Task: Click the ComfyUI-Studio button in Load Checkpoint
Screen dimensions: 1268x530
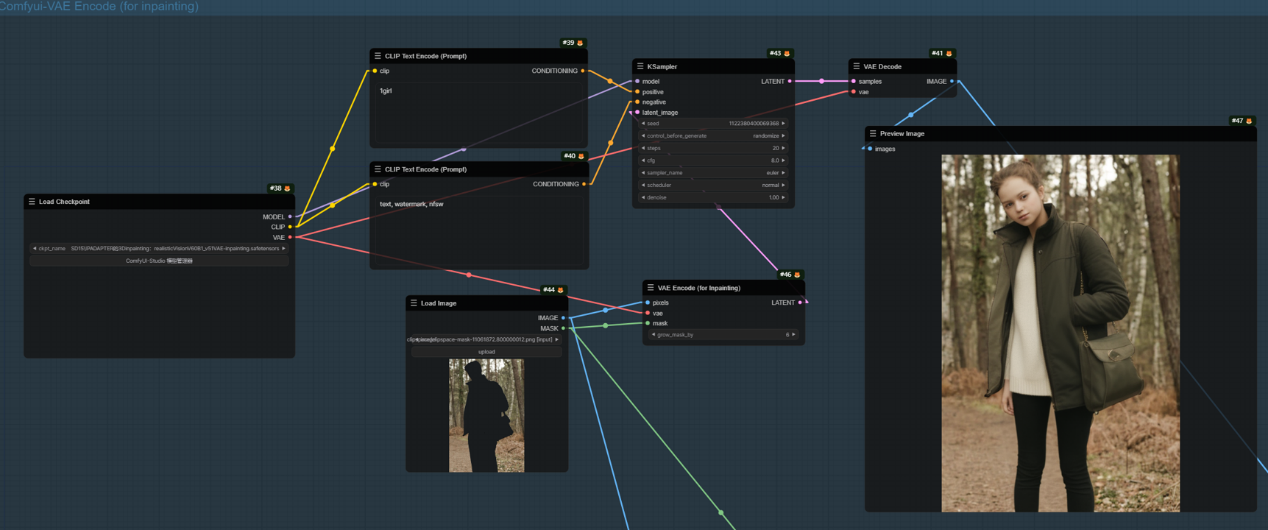Action: [x=159, y=260]
